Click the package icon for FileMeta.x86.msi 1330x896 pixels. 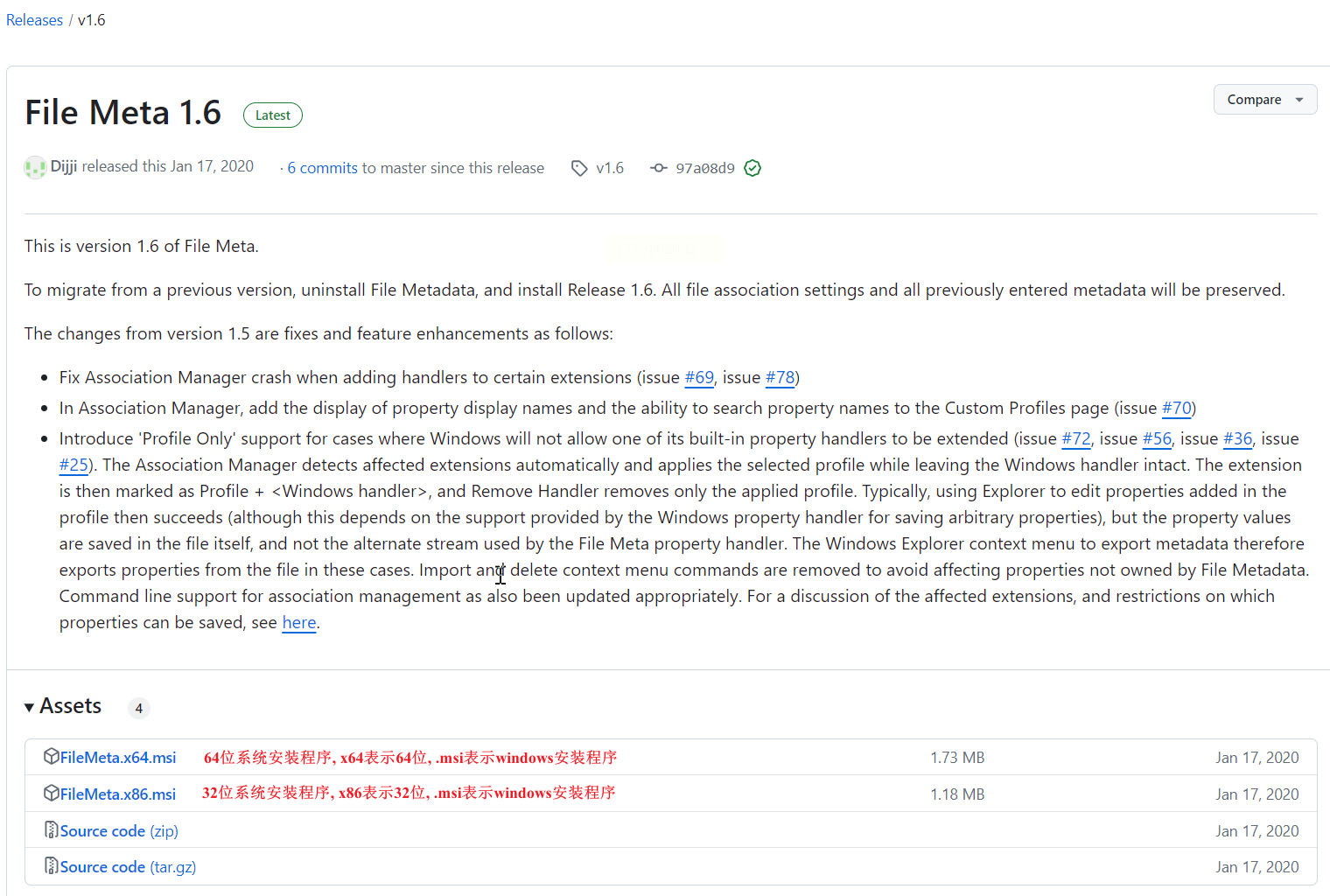coord(52,794)
